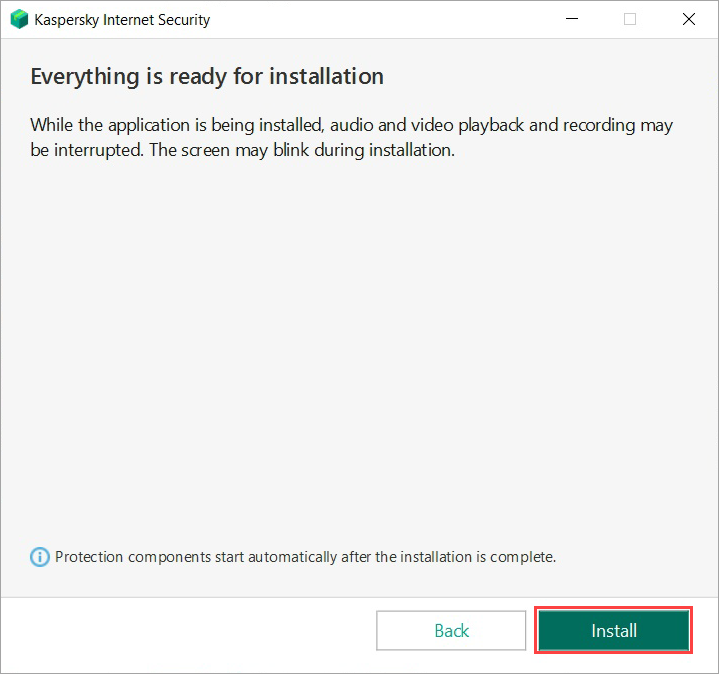Viewport: 719px width, 674px height.
Task: Click the word "installation" in the heading
Action: coord(329,77)
